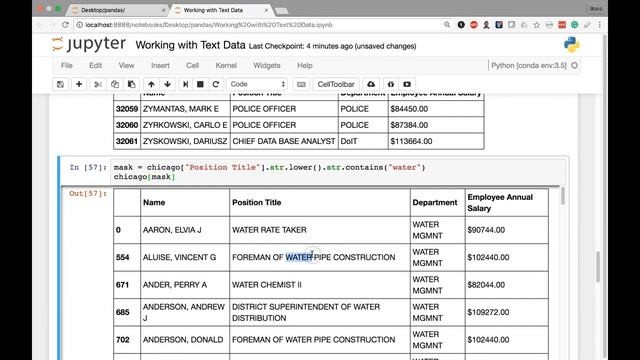Click the CellToolbar button
The width and height of the screenshot is (640, 360).
336,84
